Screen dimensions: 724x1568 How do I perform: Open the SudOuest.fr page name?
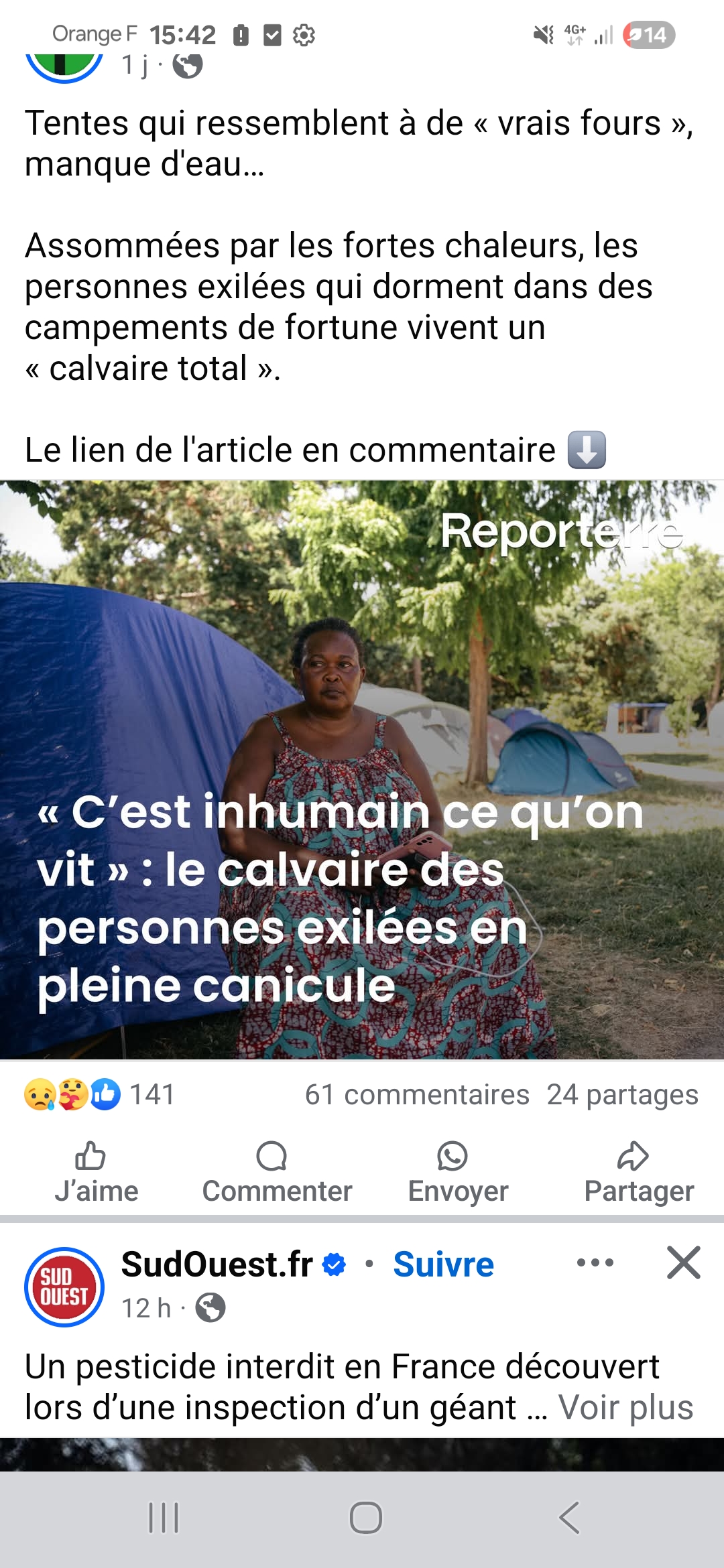(x=217, y=1264)
